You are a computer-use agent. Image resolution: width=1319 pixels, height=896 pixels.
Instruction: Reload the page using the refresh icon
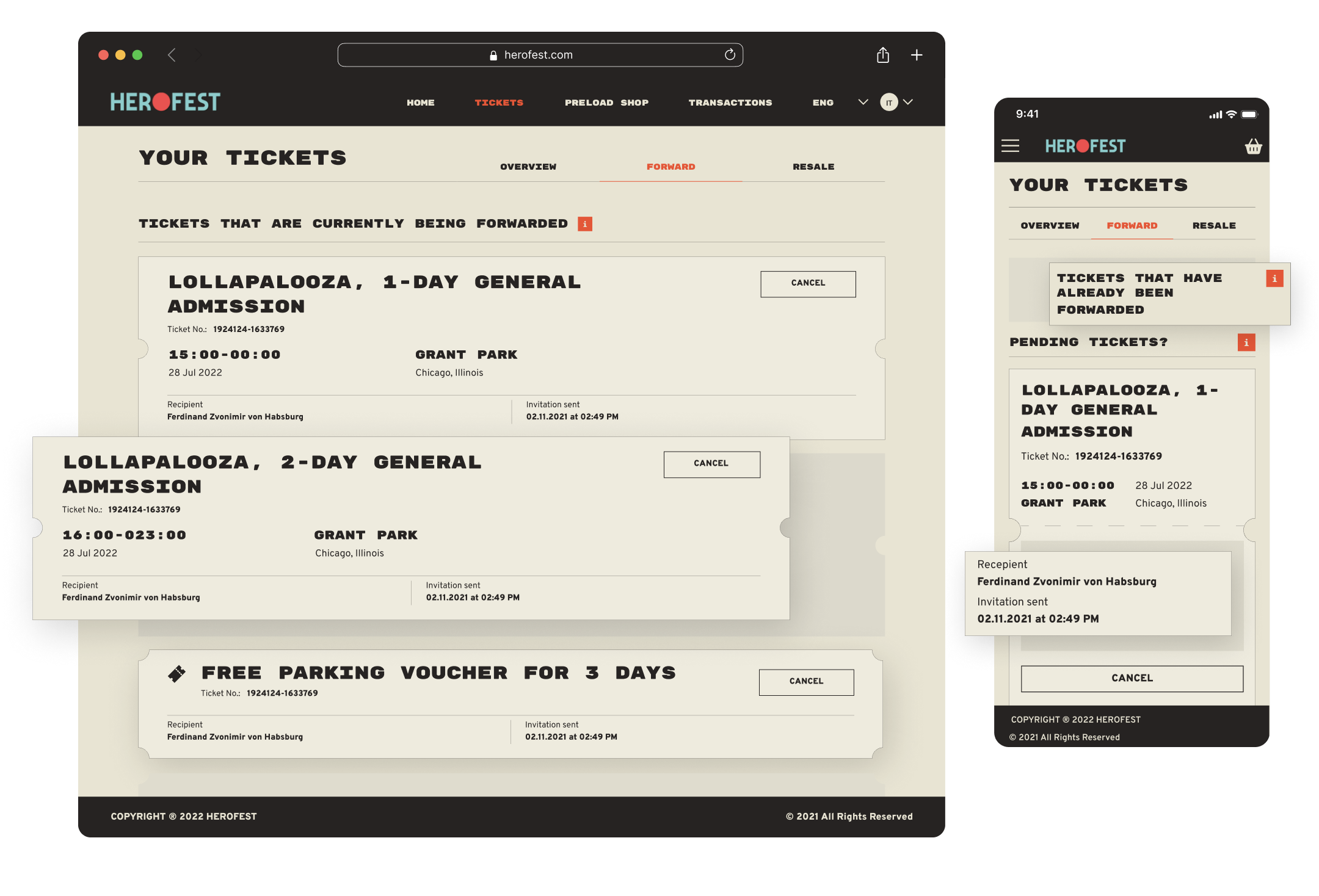pos(730,55)
